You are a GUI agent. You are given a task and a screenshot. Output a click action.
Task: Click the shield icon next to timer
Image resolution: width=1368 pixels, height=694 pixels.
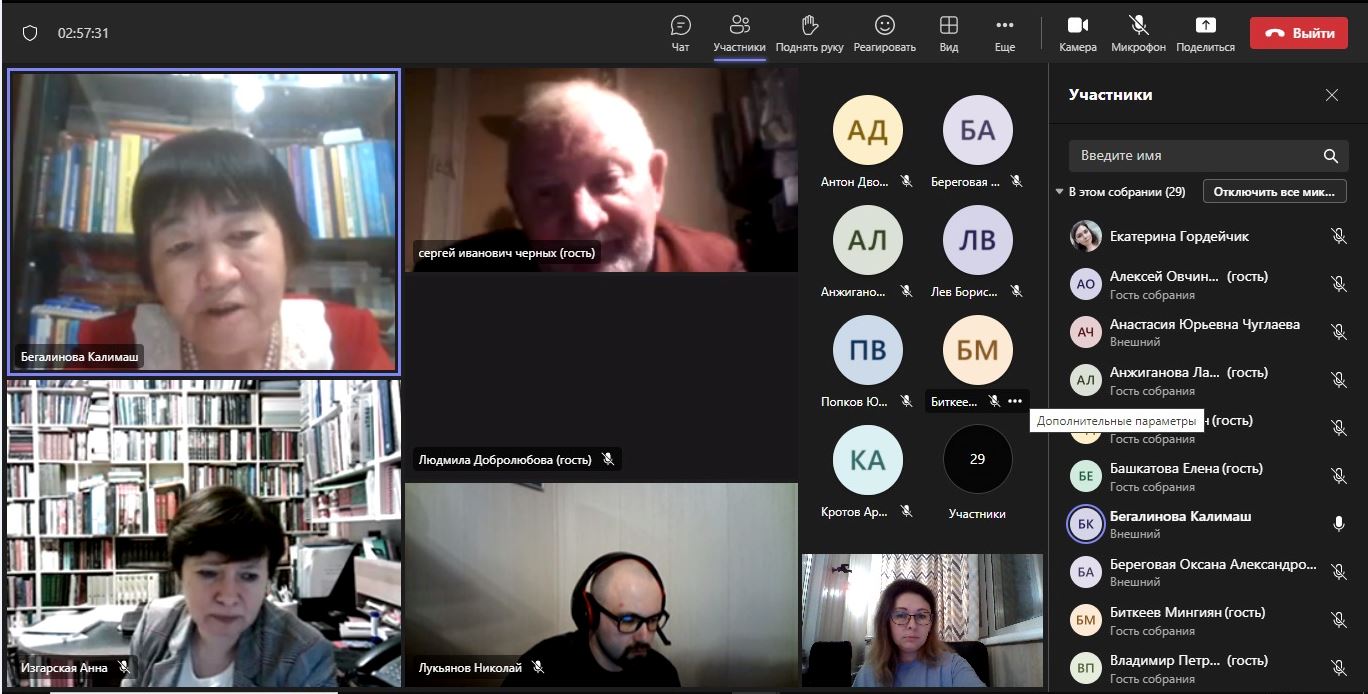30,33
